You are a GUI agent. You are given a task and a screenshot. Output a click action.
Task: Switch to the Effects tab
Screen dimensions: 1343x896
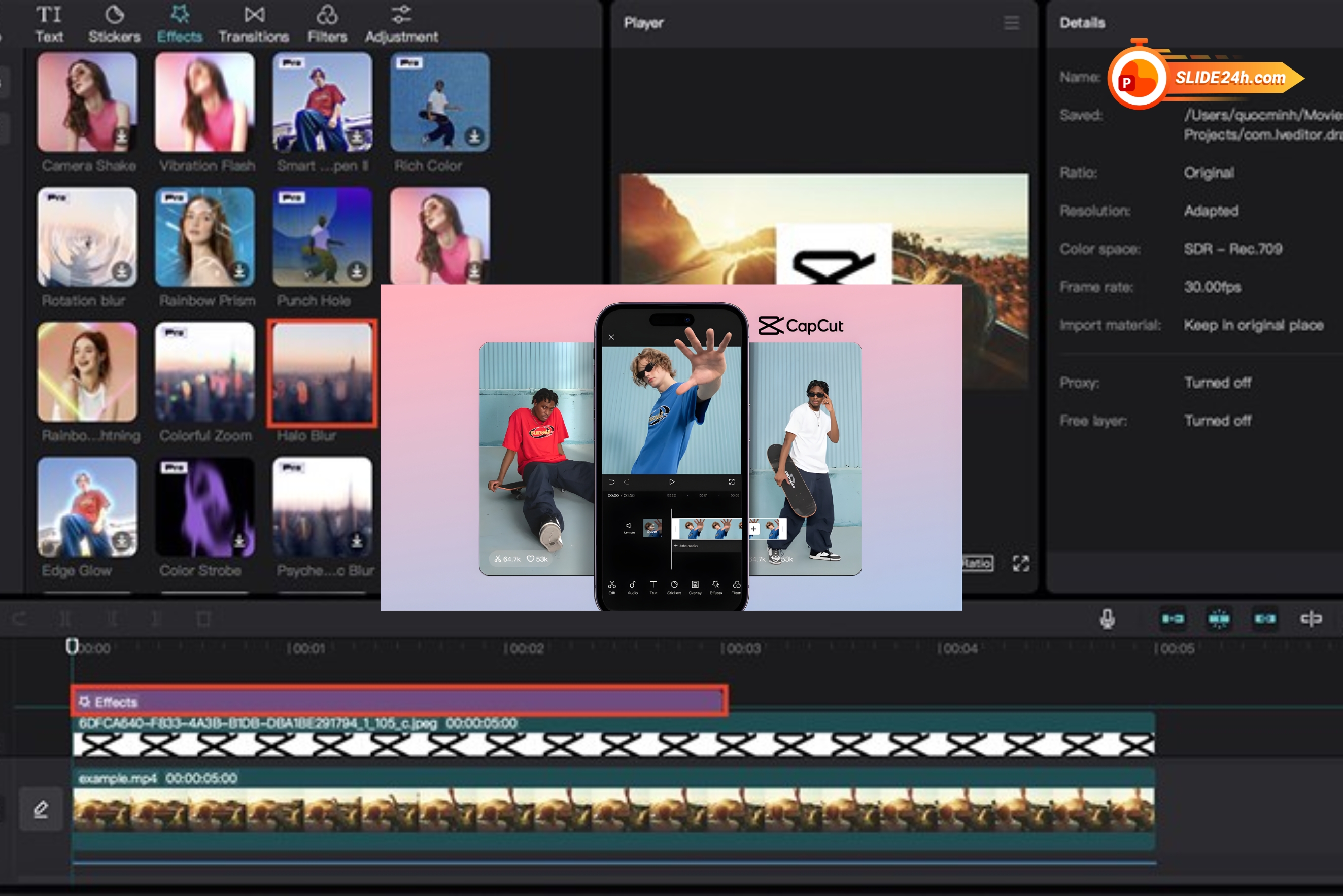pos(180,24)
